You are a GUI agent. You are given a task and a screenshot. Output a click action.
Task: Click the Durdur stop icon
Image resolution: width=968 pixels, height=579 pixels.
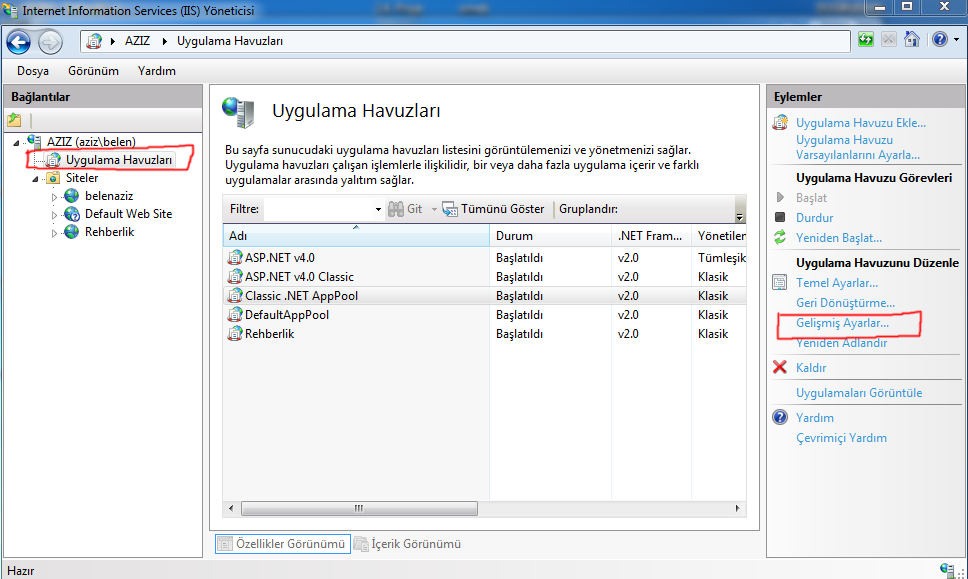point(780,218)
